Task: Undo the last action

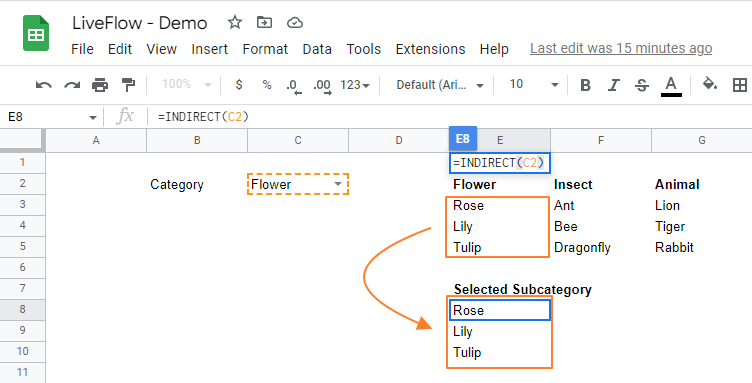Action: [44, 85]
